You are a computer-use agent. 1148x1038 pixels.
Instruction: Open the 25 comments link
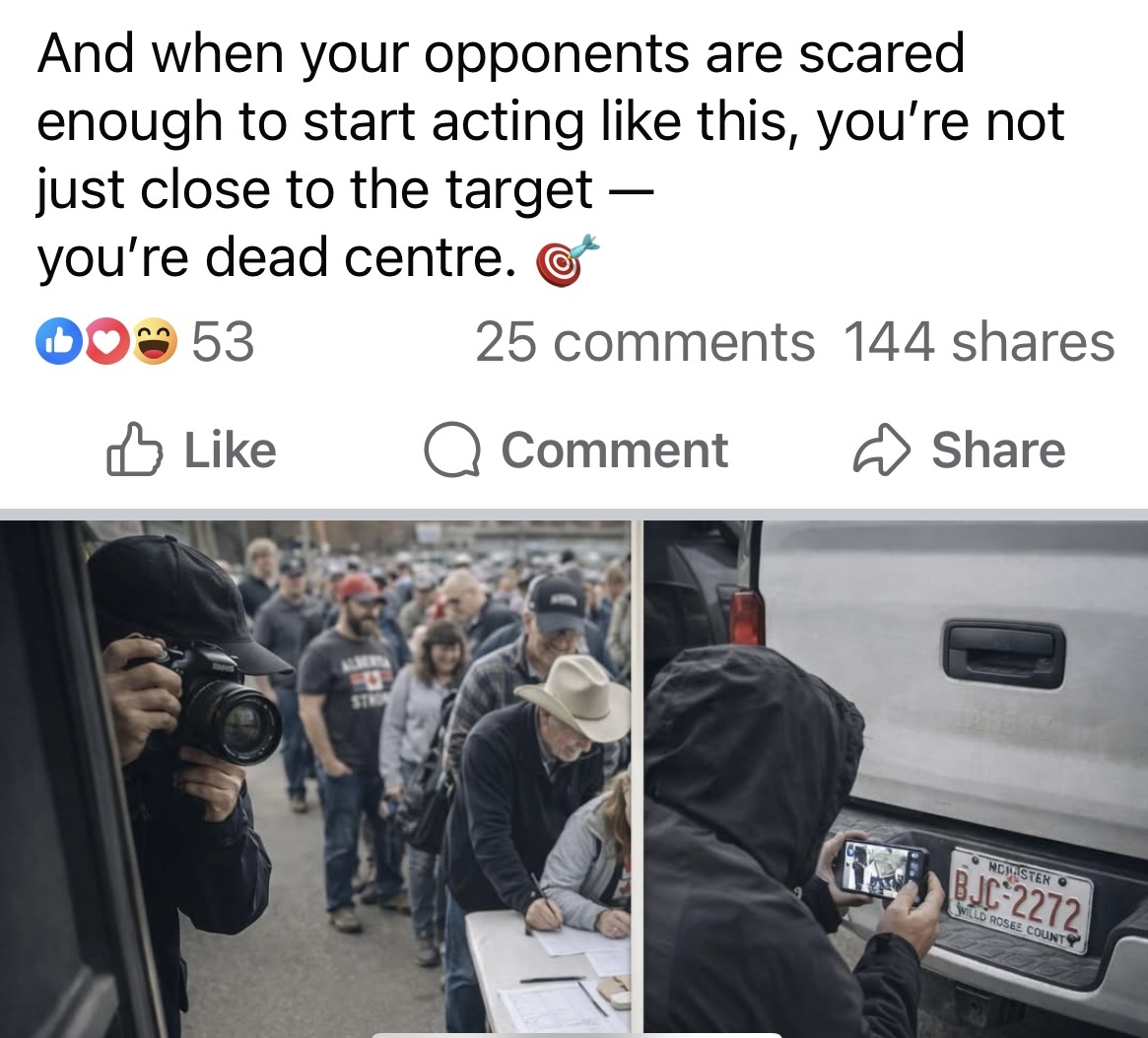pyautogui.click(x=644, y=342)
